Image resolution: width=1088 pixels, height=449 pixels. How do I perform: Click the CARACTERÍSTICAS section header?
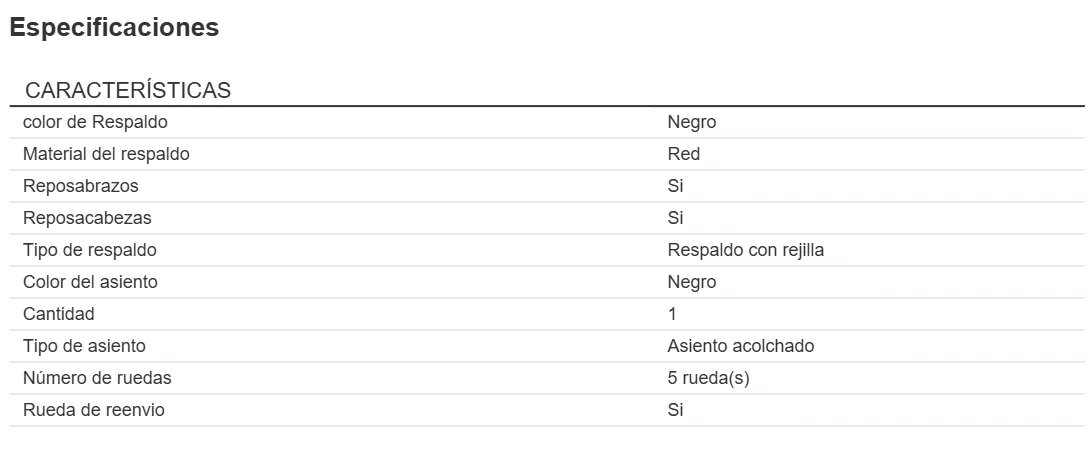128,91
